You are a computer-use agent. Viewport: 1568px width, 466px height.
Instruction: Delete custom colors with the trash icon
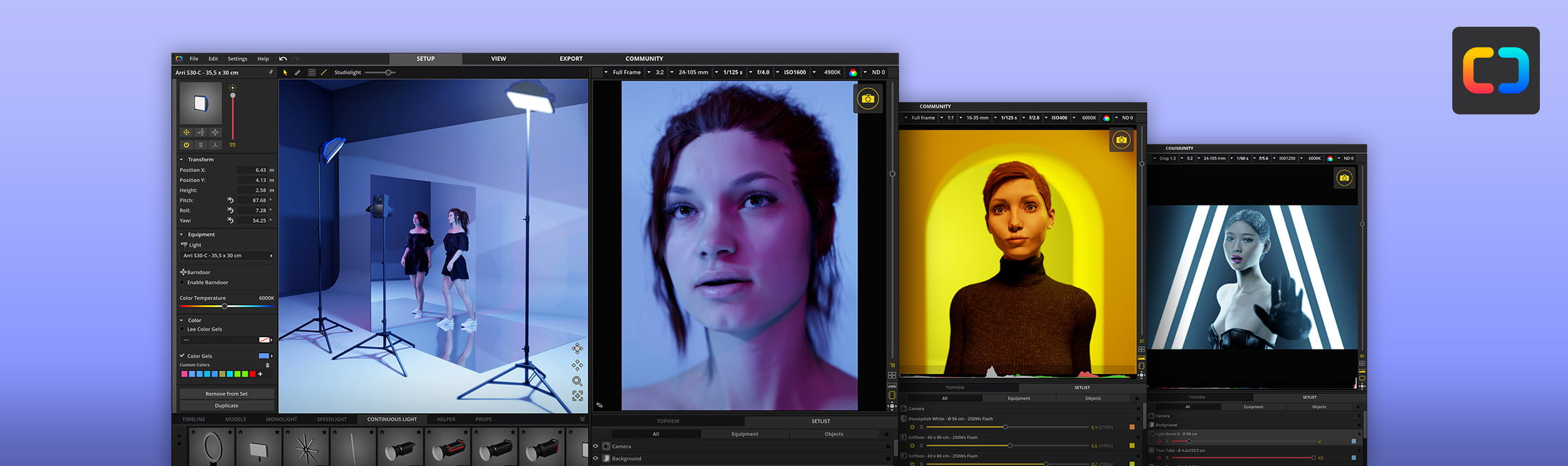coord(267,365)
